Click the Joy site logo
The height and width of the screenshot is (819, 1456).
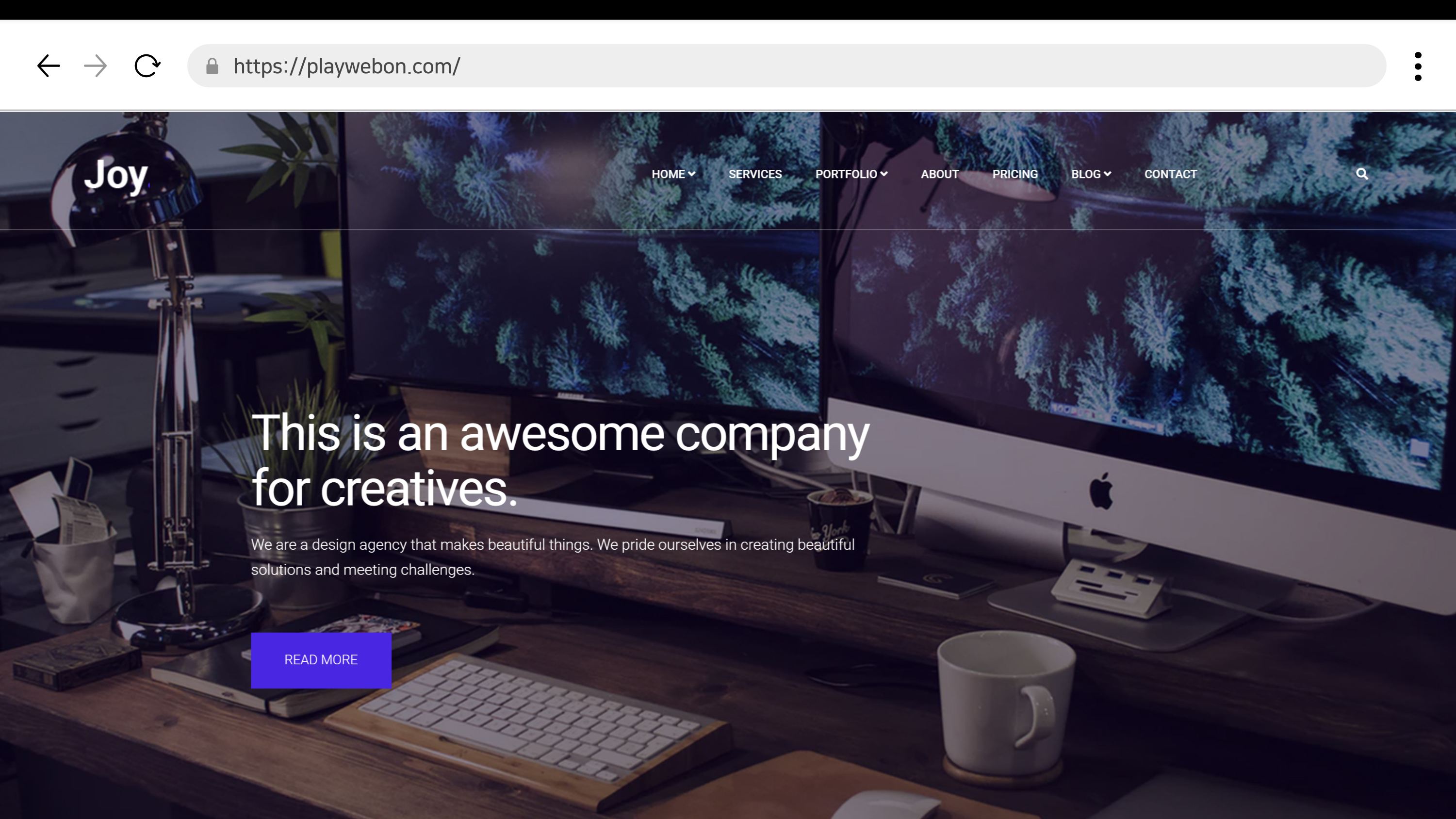click(116, 175)
